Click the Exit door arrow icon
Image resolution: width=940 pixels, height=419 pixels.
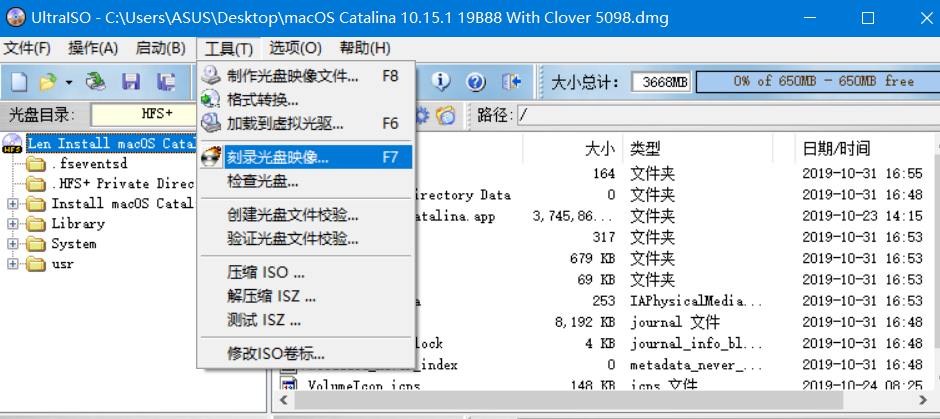click(x=511, y=82)
